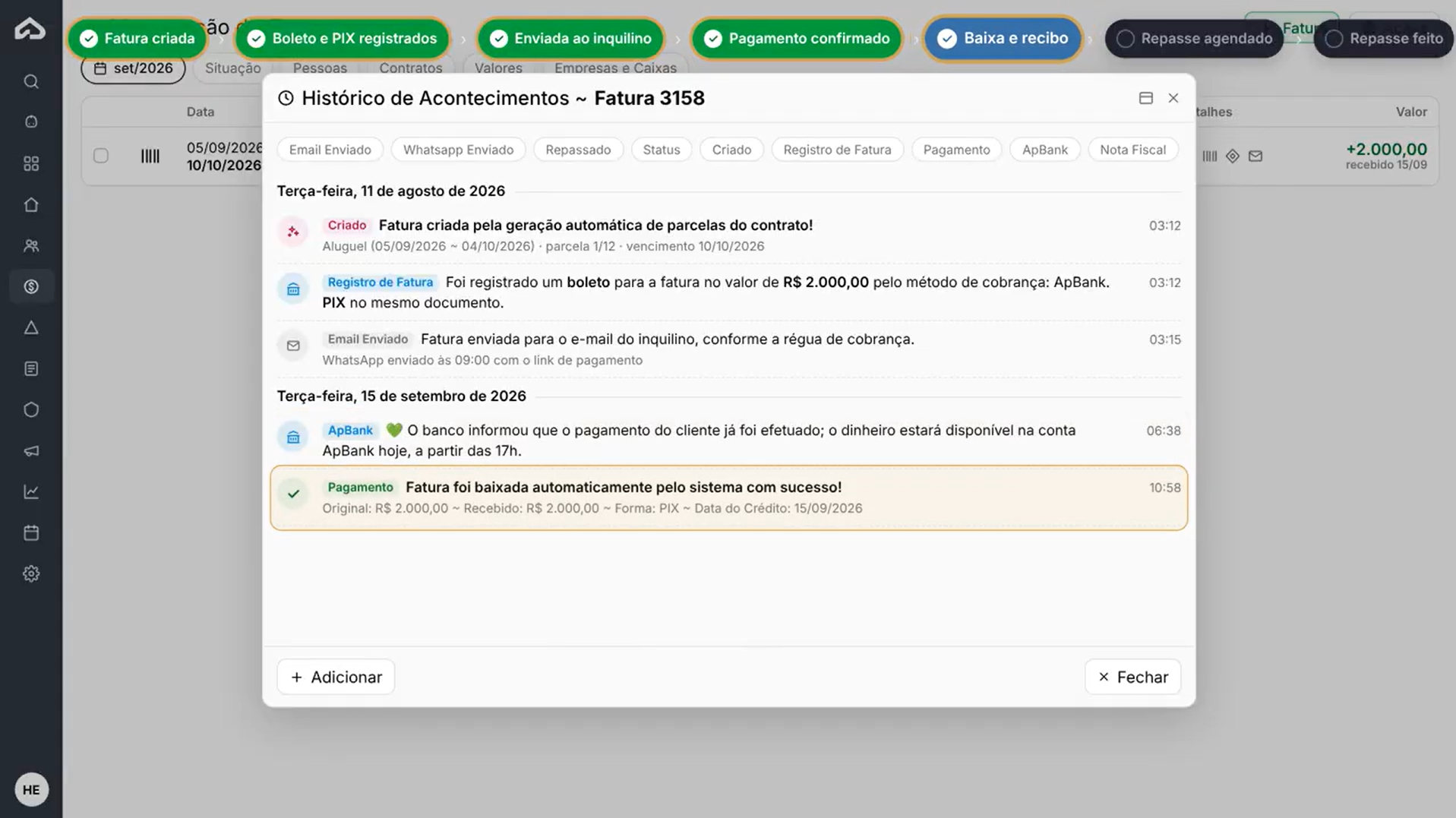This screenshot has height=818, width=1456.
Task: Open the Empresas e Caixas filter dropdown
Action: click(x=615, y=68)
